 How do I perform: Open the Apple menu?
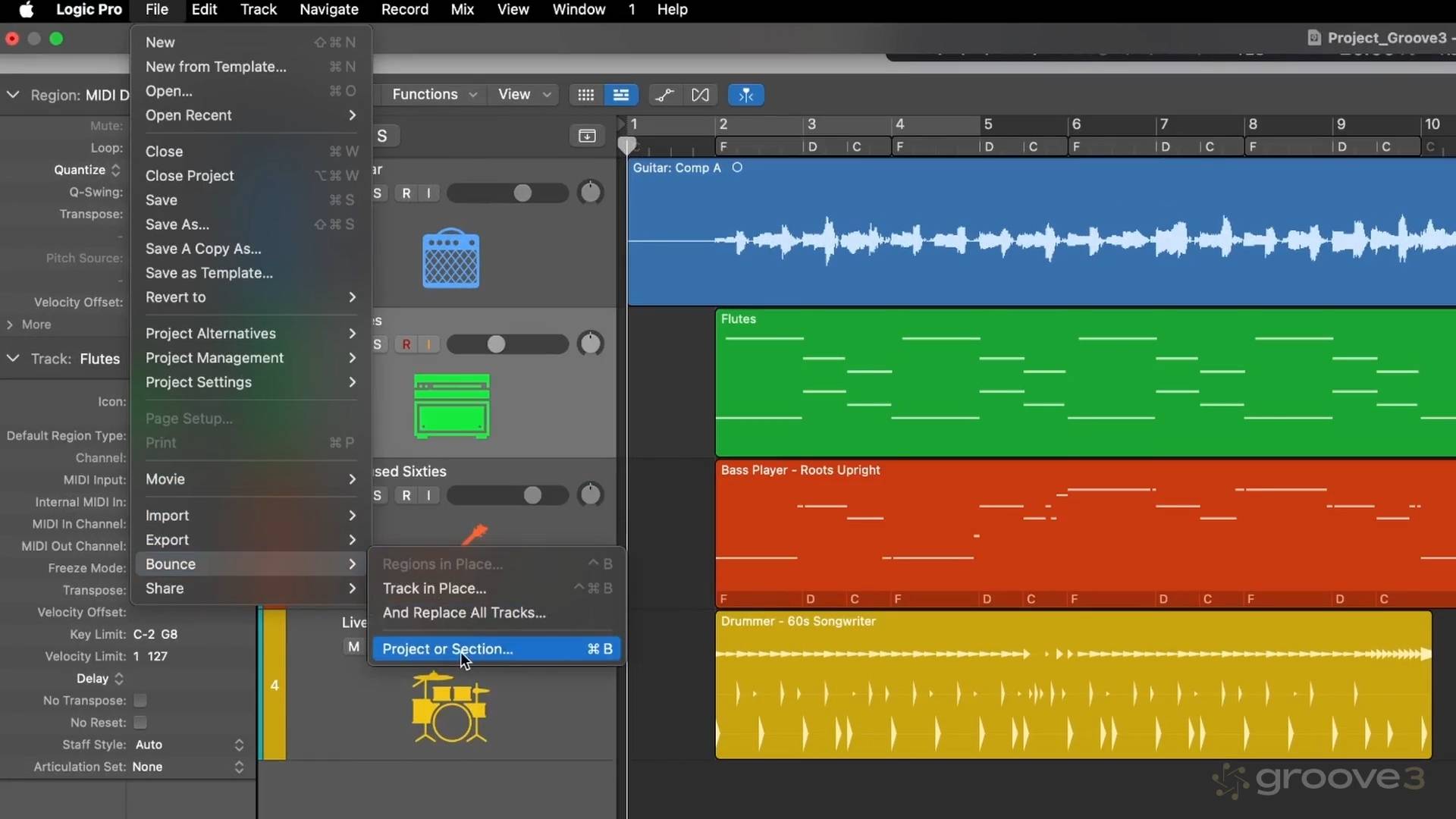[x=26, y=10]
